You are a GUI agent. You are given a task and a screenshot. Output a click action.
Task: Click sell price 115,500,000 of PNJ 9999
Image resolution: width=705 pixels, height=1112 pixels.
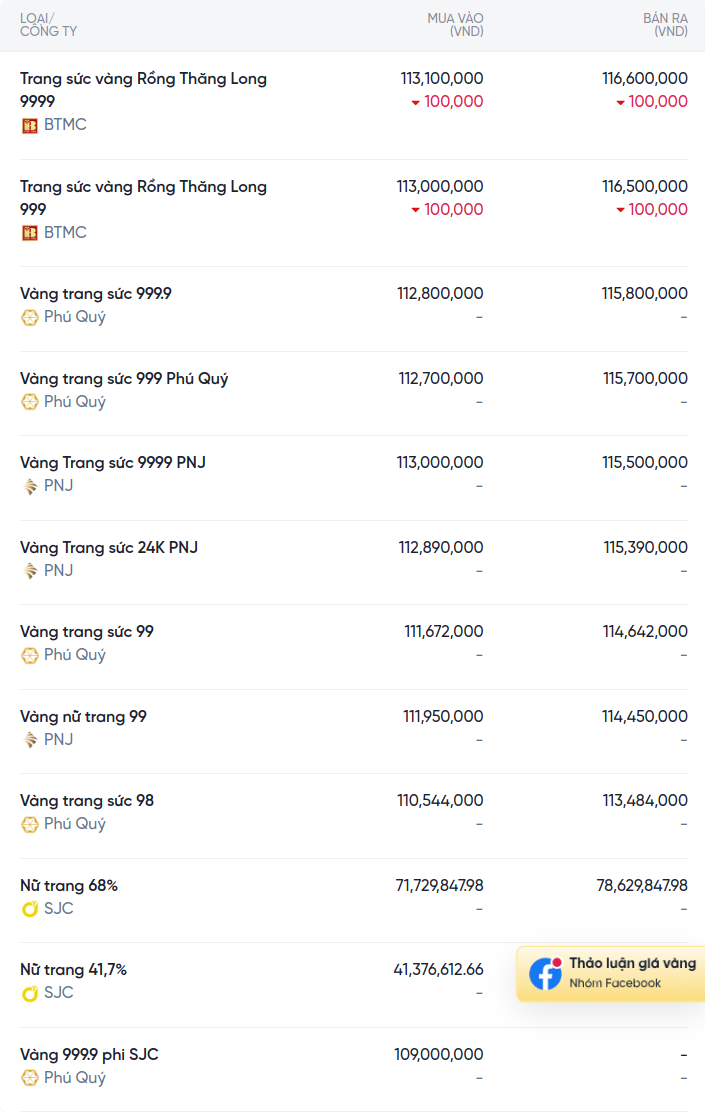coord(645,462)
